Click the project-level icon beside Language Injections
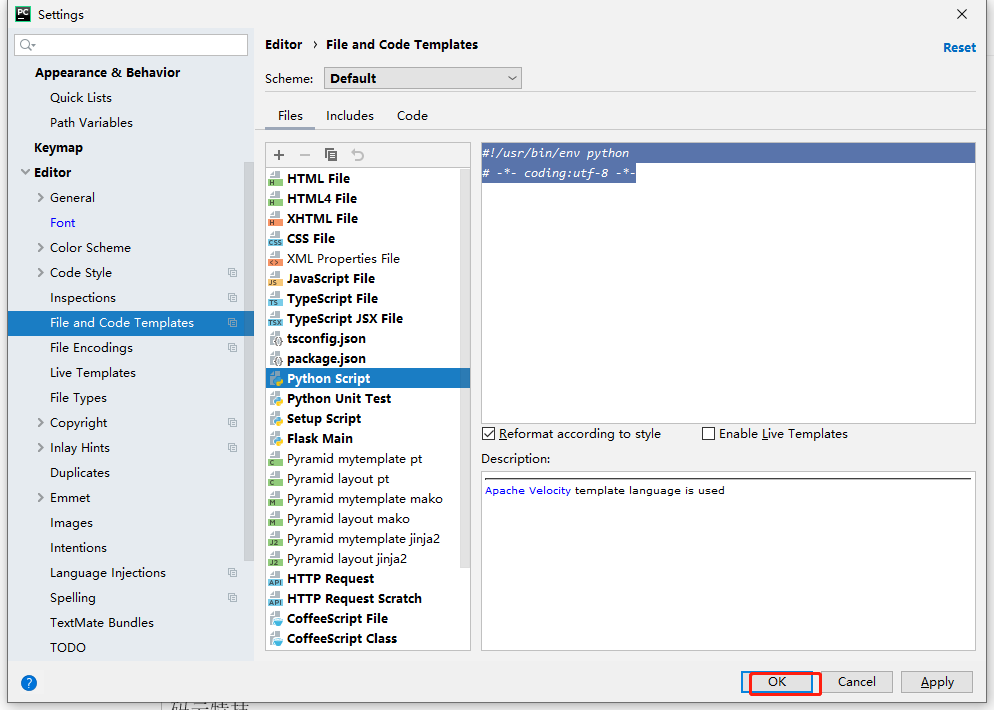The image size is (994, 710). coord(233,573)
